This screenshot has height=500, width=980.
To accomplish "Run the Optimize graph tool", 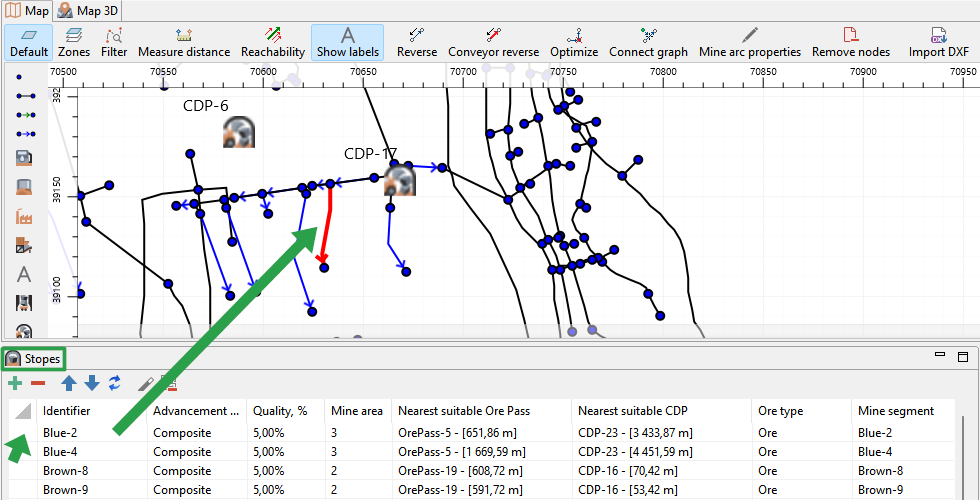I will pyautogui.click(x=574, y=42).
